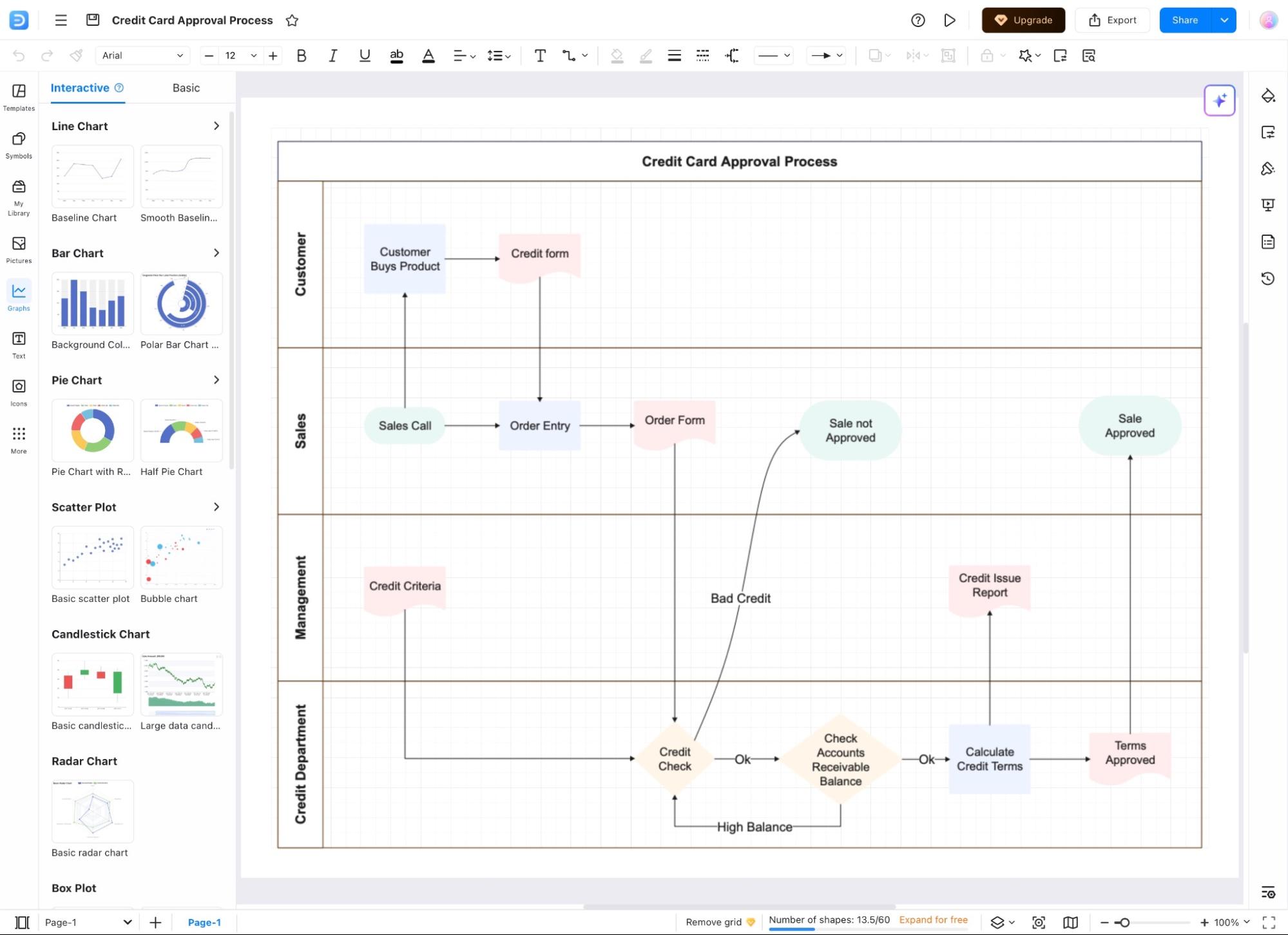Select the Bubble chart template thumbnail

click(181, 558)
